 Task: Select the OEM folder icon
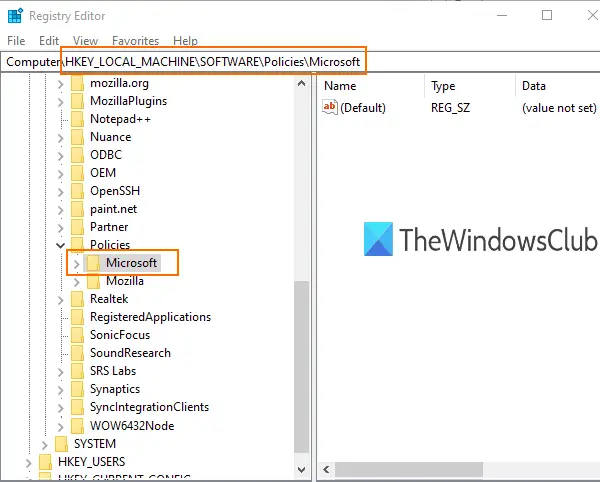click(x=77, y=173)
